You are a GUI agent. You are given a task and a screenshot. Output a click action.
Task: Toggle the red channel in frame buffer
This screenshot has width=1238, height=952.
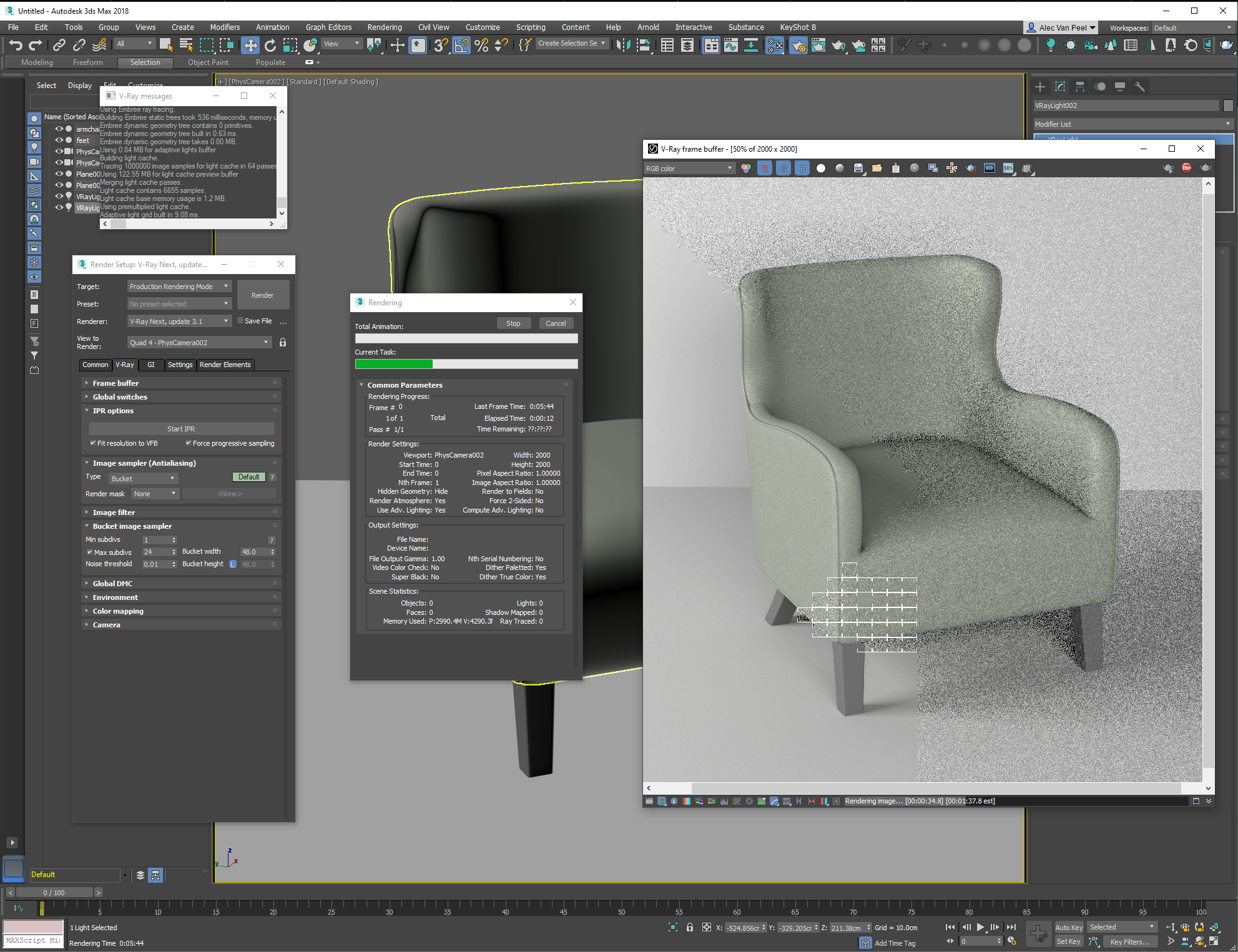point(765,169)
